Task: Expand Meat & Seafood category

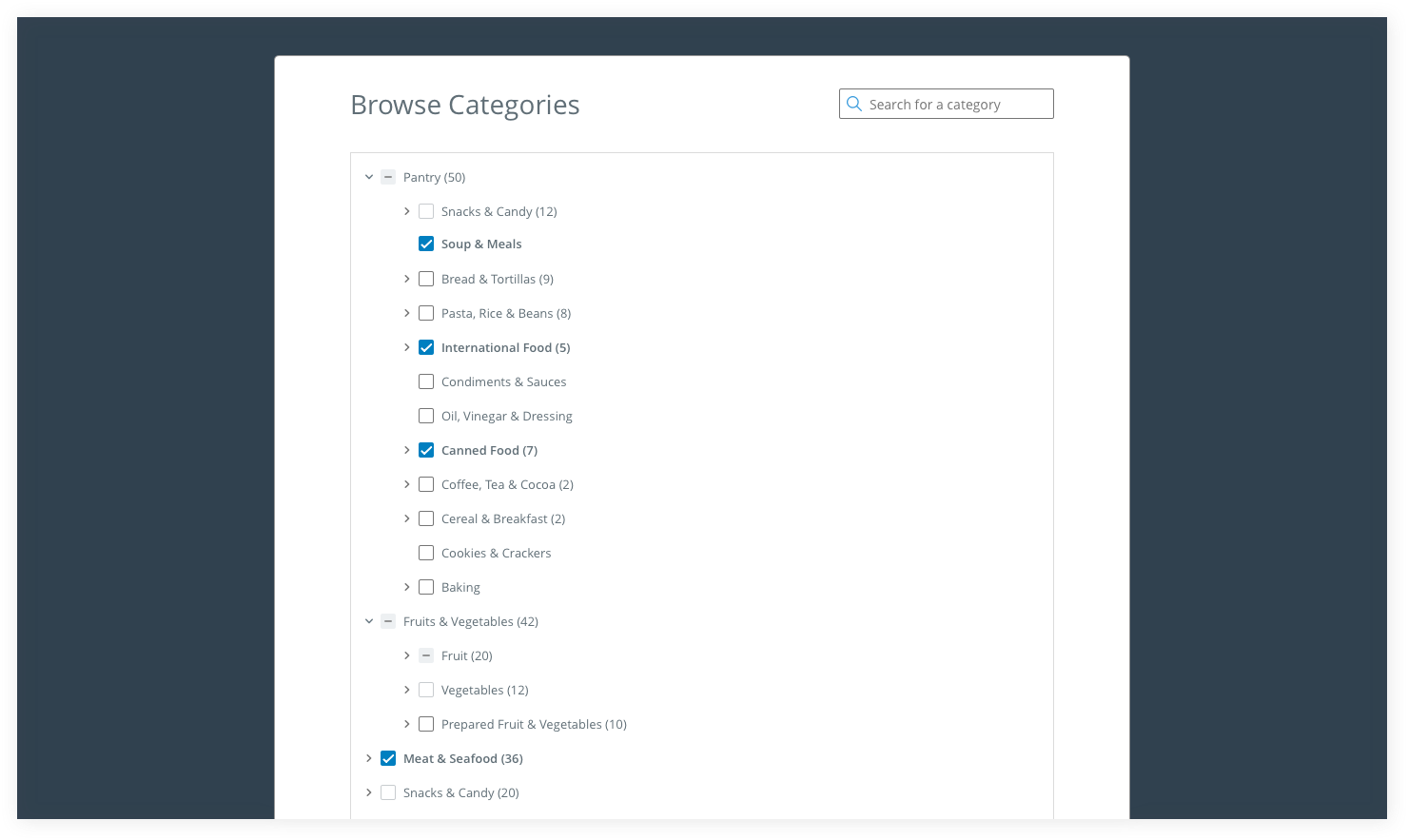Action: pos(369,758)
